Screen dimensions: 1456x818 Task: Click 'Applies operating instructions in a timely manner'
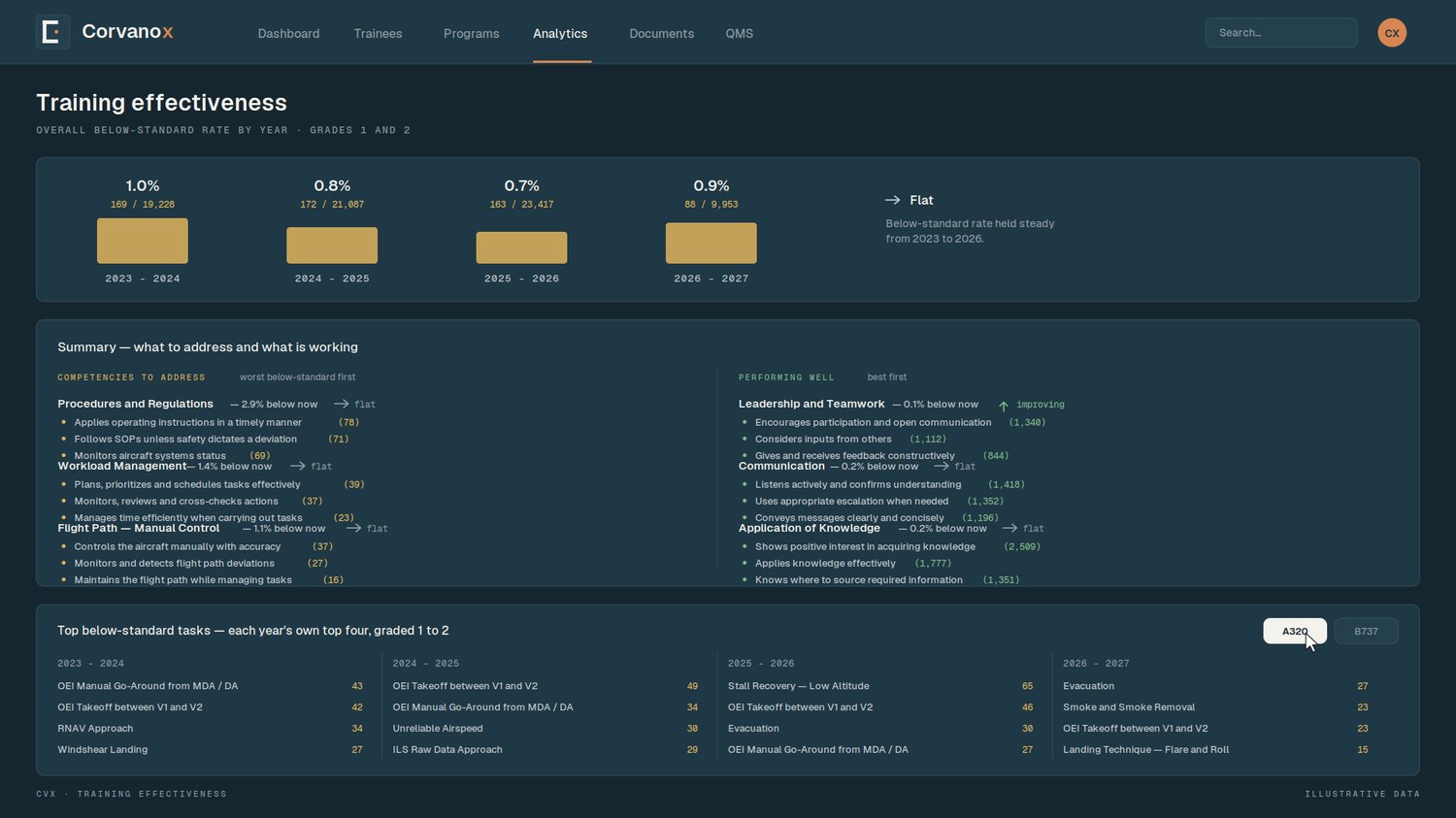click(x=188, y=422)
